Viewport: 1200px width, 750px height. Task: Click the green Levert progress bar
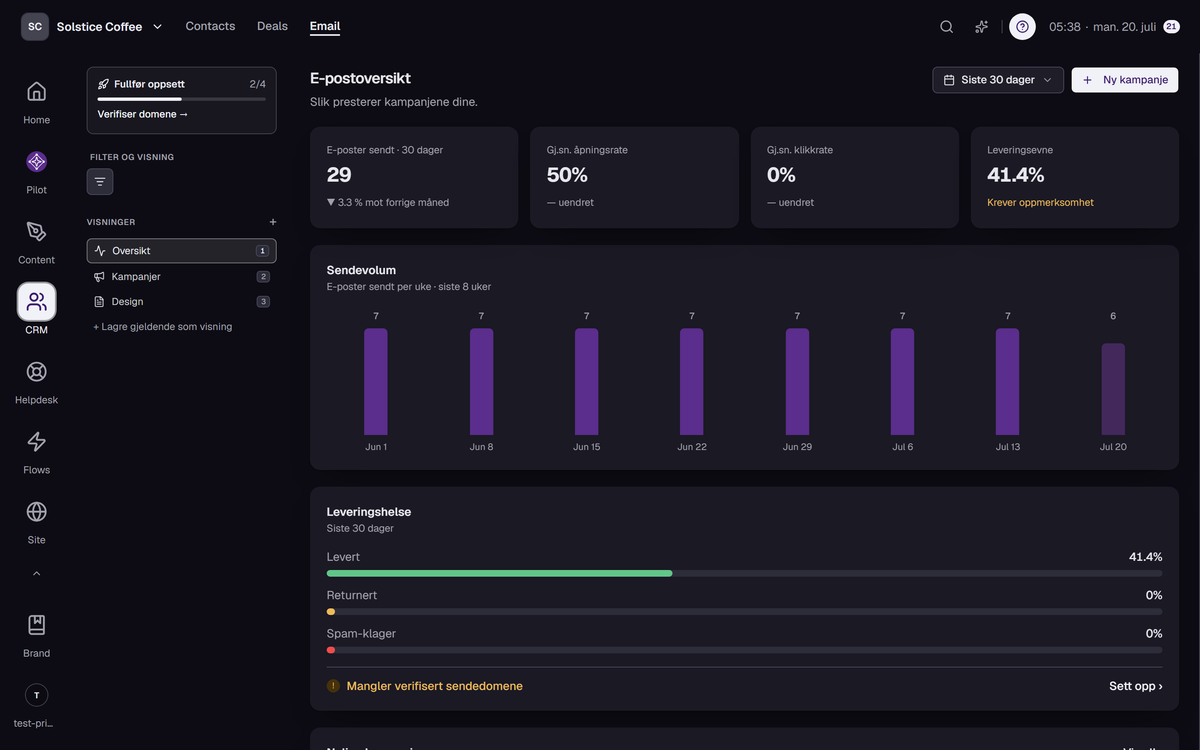pyautogui.click(x=499, y=573)
